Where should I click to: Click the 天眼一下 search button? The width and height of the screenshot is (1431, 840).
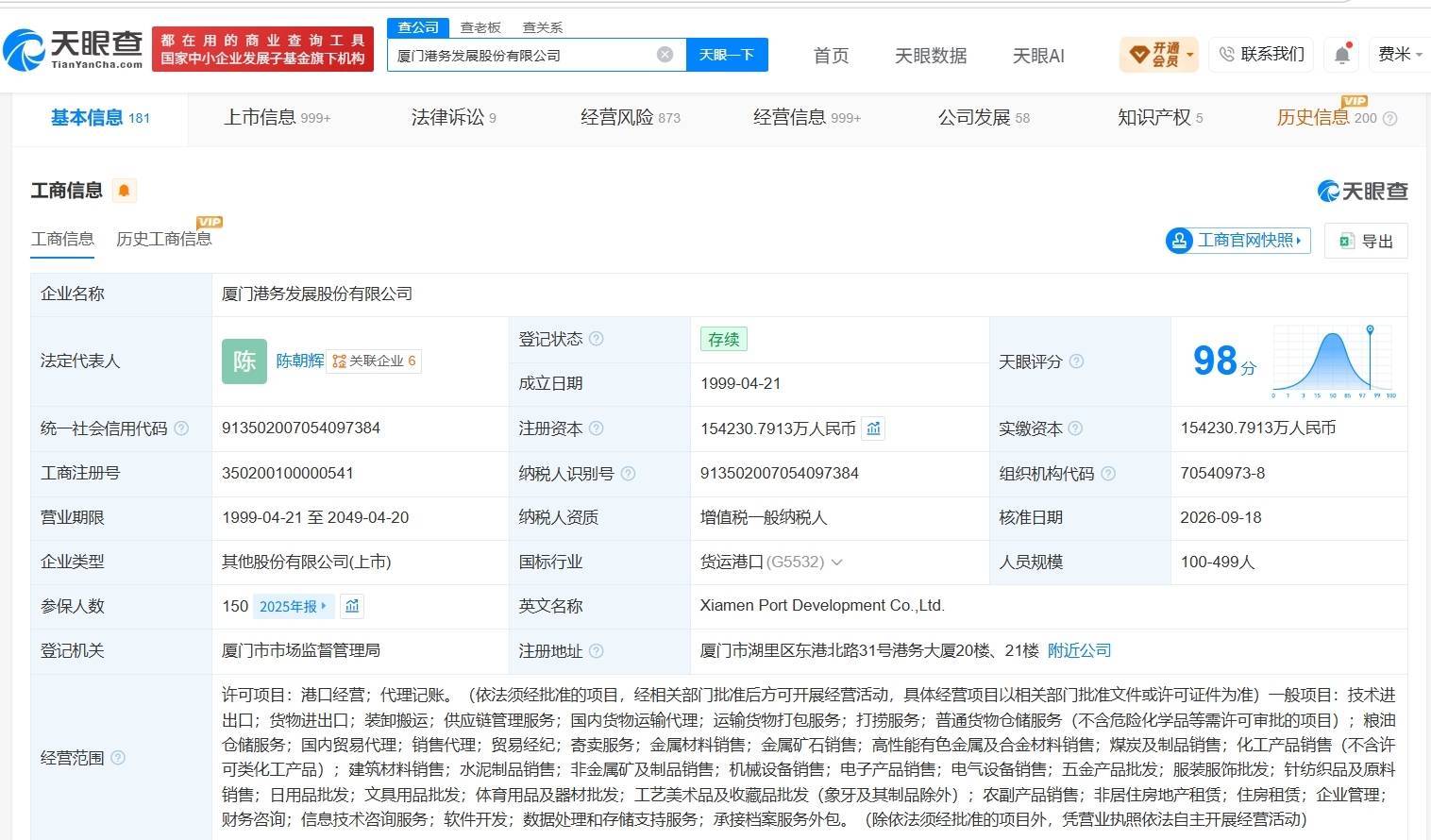727,55
